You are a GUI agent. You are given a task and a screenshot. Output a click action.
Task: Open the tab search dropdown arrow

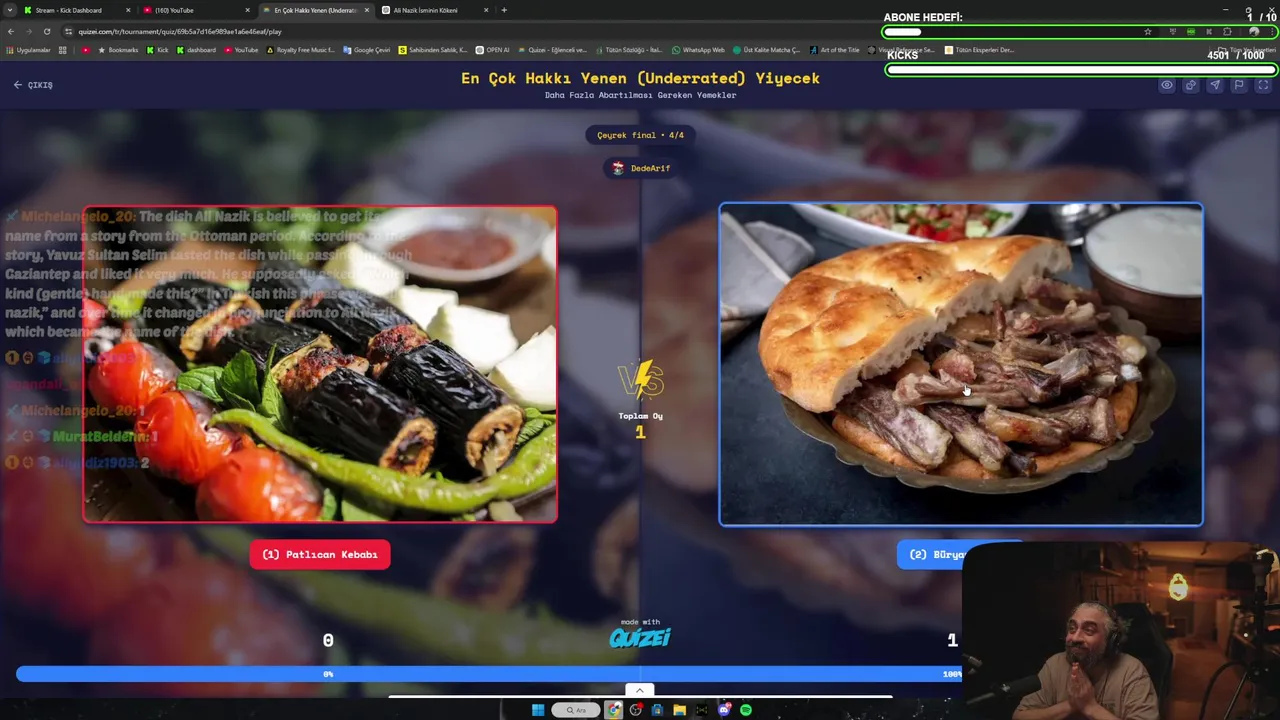click(x=10, y=10)
